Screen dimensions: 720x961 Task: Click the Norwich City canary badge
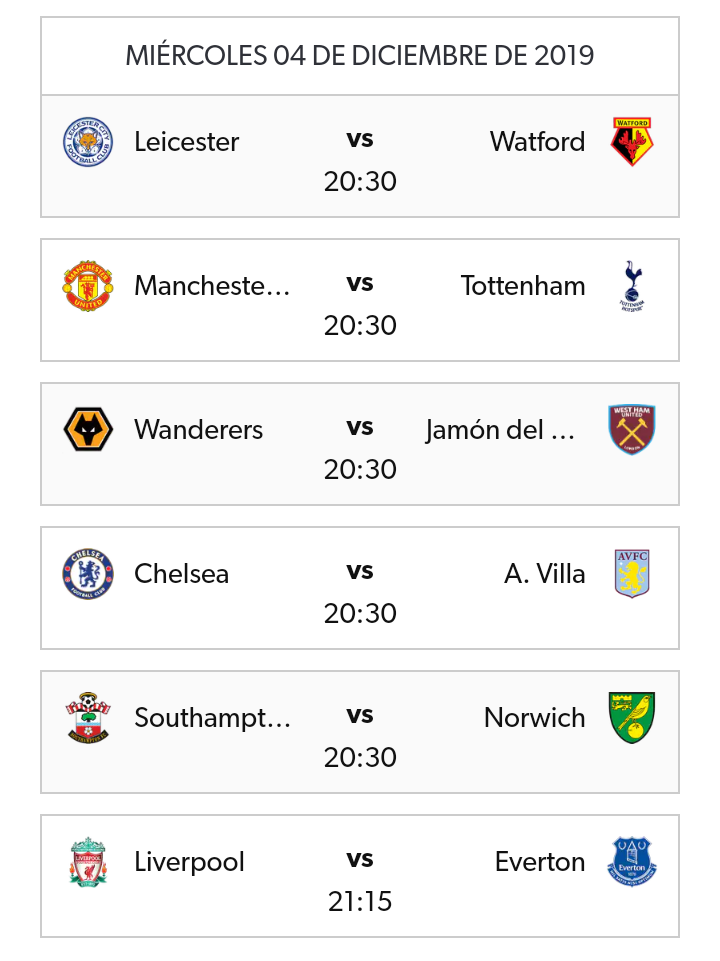632,717
